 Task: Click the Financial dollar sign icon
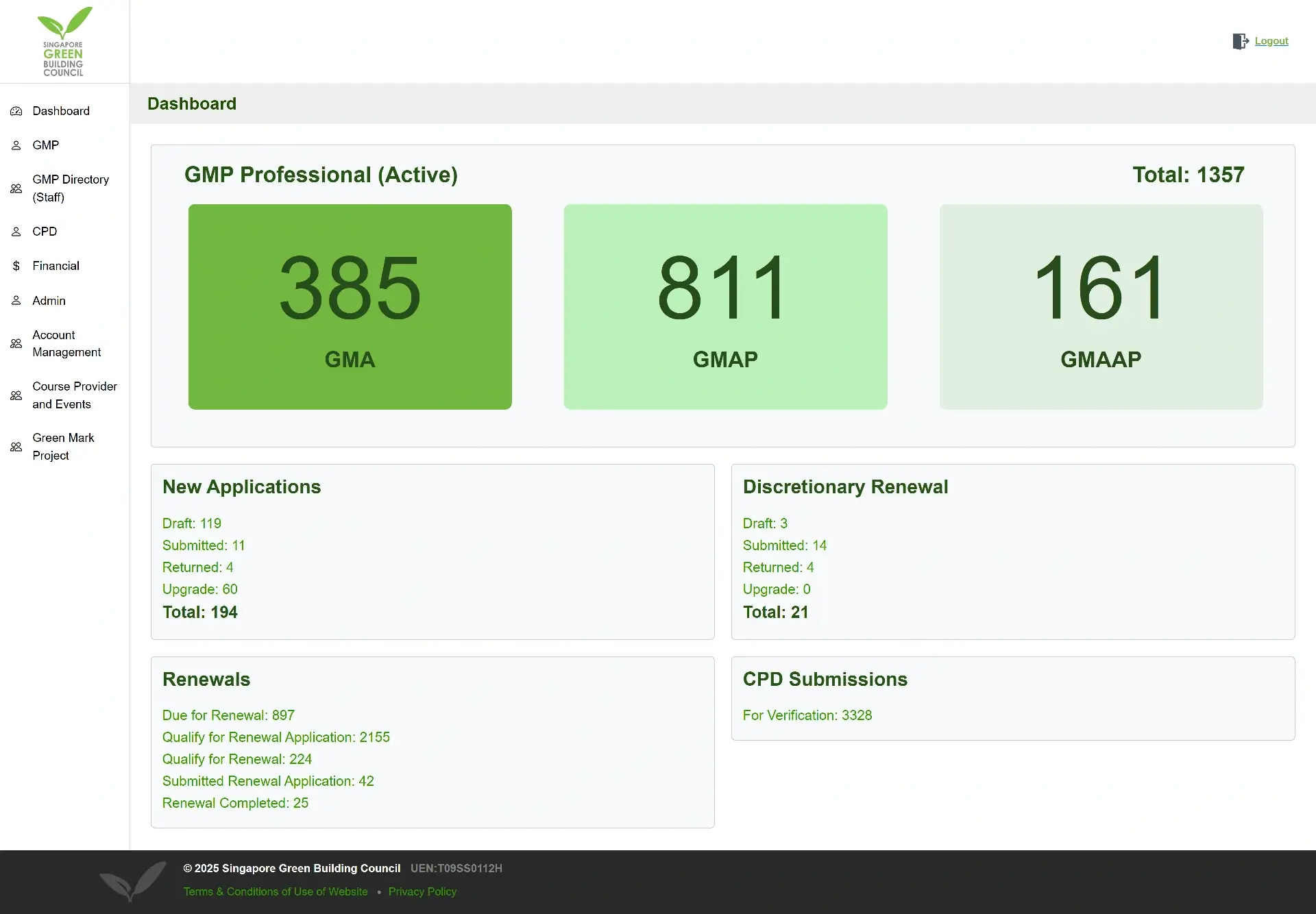pyautogui.click(x=16, y=266)
